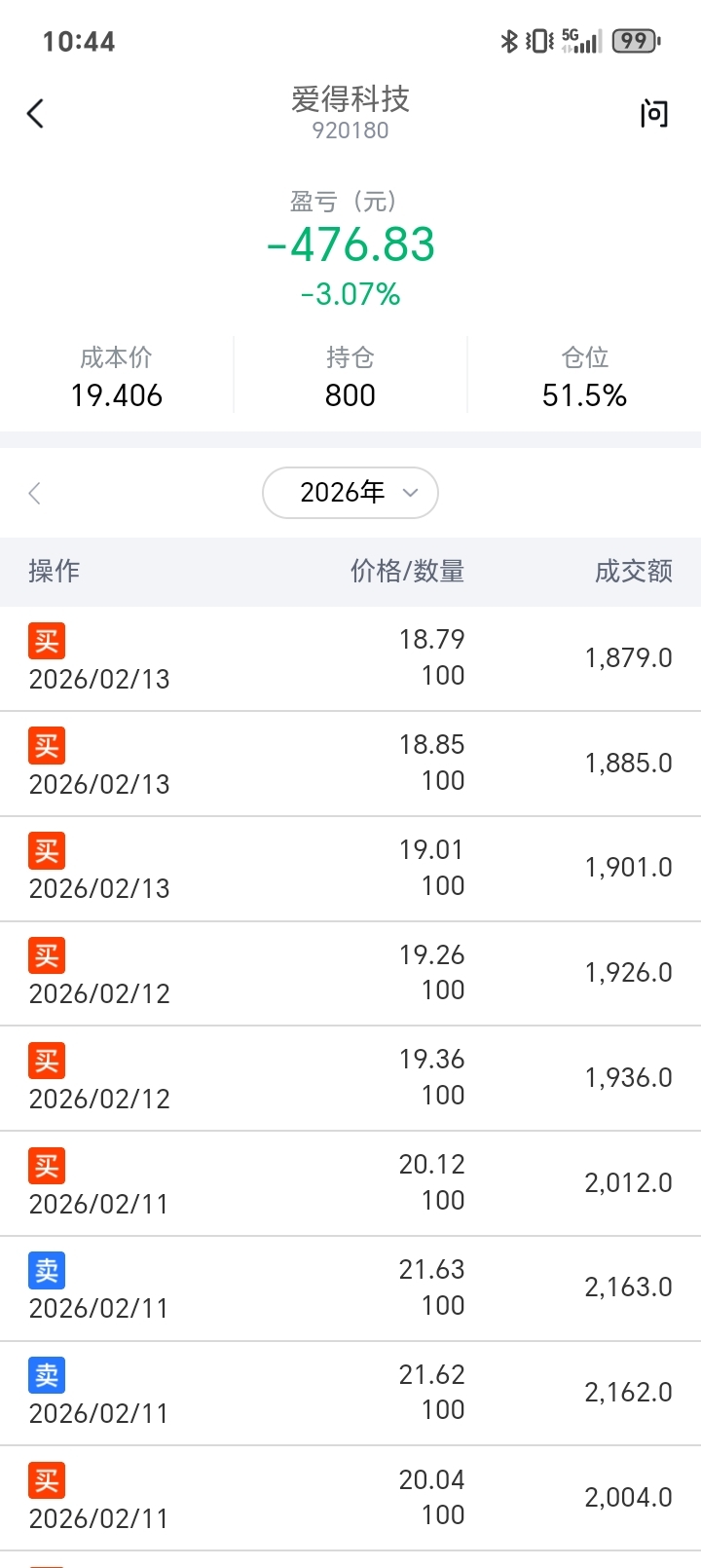Tap the 成本价 19.406 value
Viewport: 701px width, 1568px height.
coord(117,395)
